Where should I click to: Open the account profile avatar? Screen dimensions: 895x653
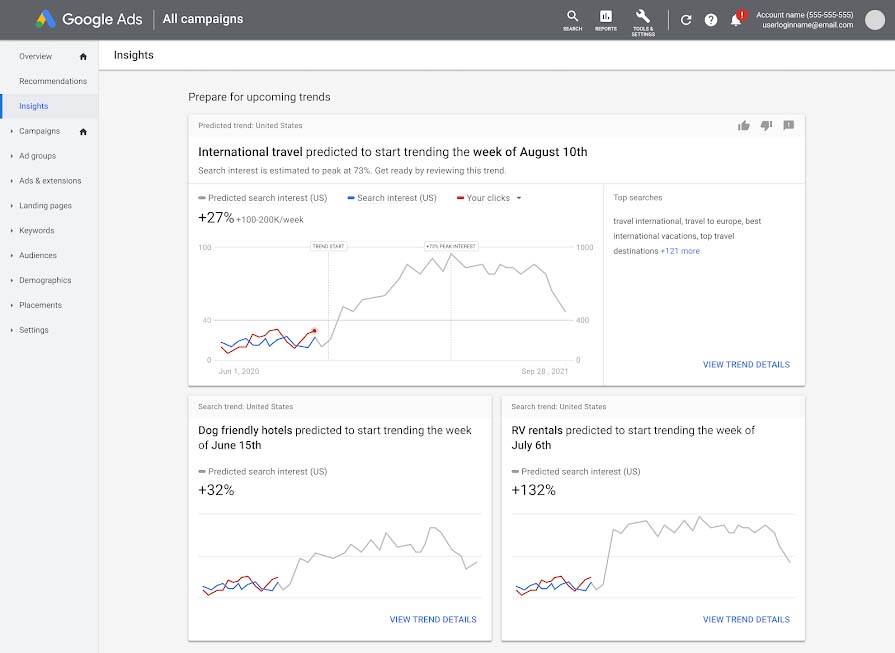coord(875,20)
